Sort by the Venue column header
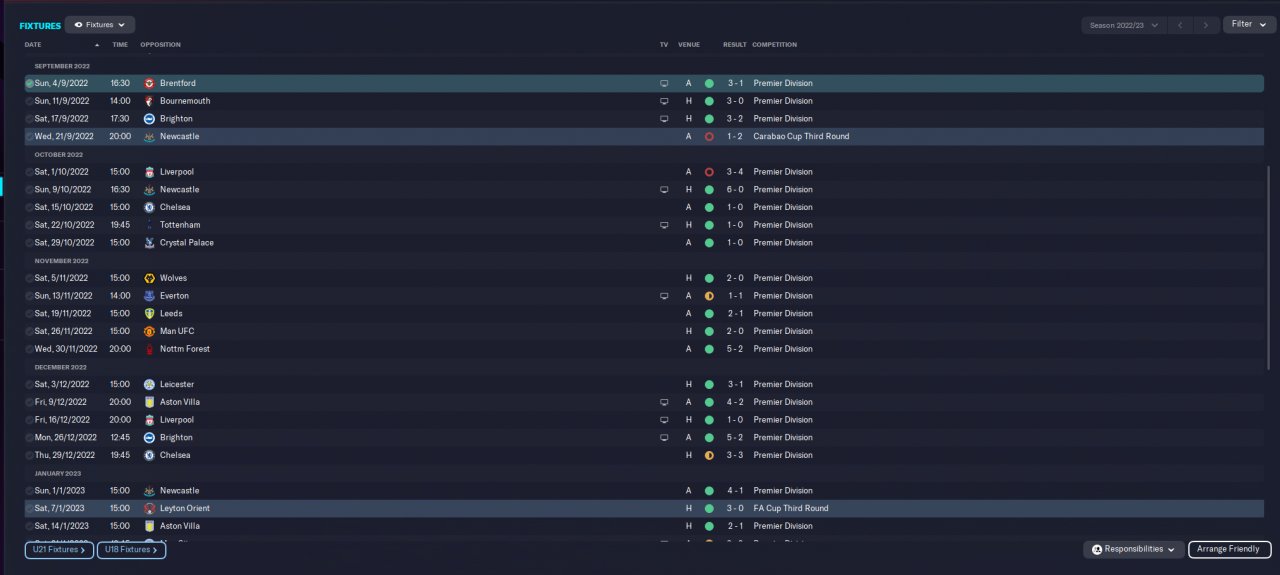1280x575 pixels. 689,45
